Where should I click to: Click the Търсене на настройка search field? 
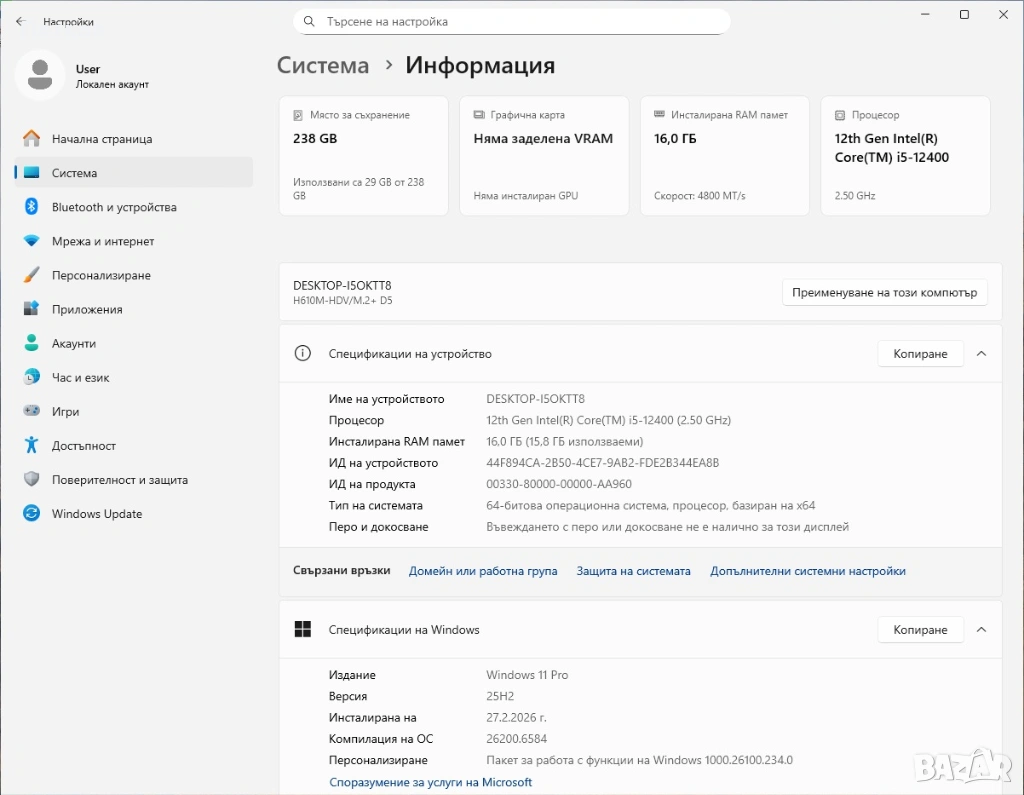pos(520,21)
